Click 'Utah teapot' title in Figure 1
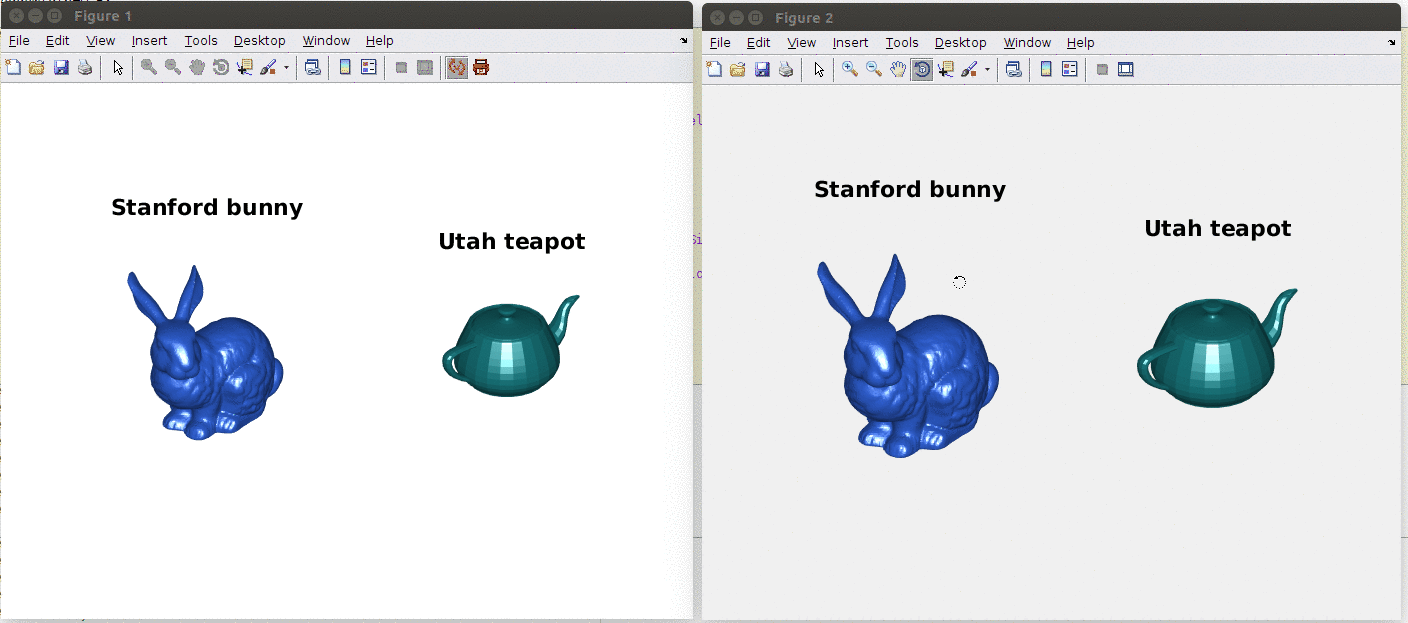Screen dimensions: 1408x623 point(512,241)
